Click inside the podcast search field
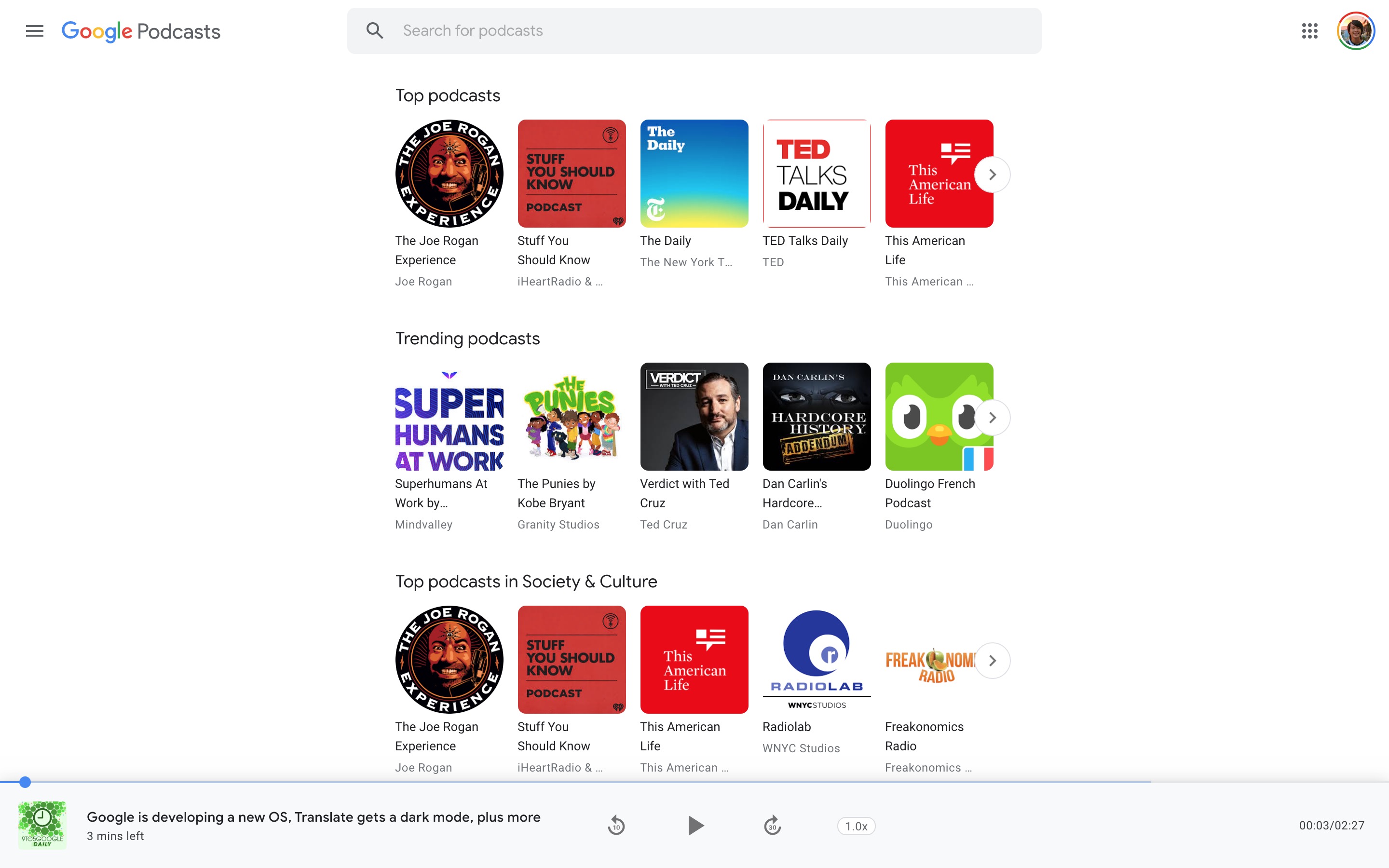This screenshot has height=868, width=1389. click(631, 30)
